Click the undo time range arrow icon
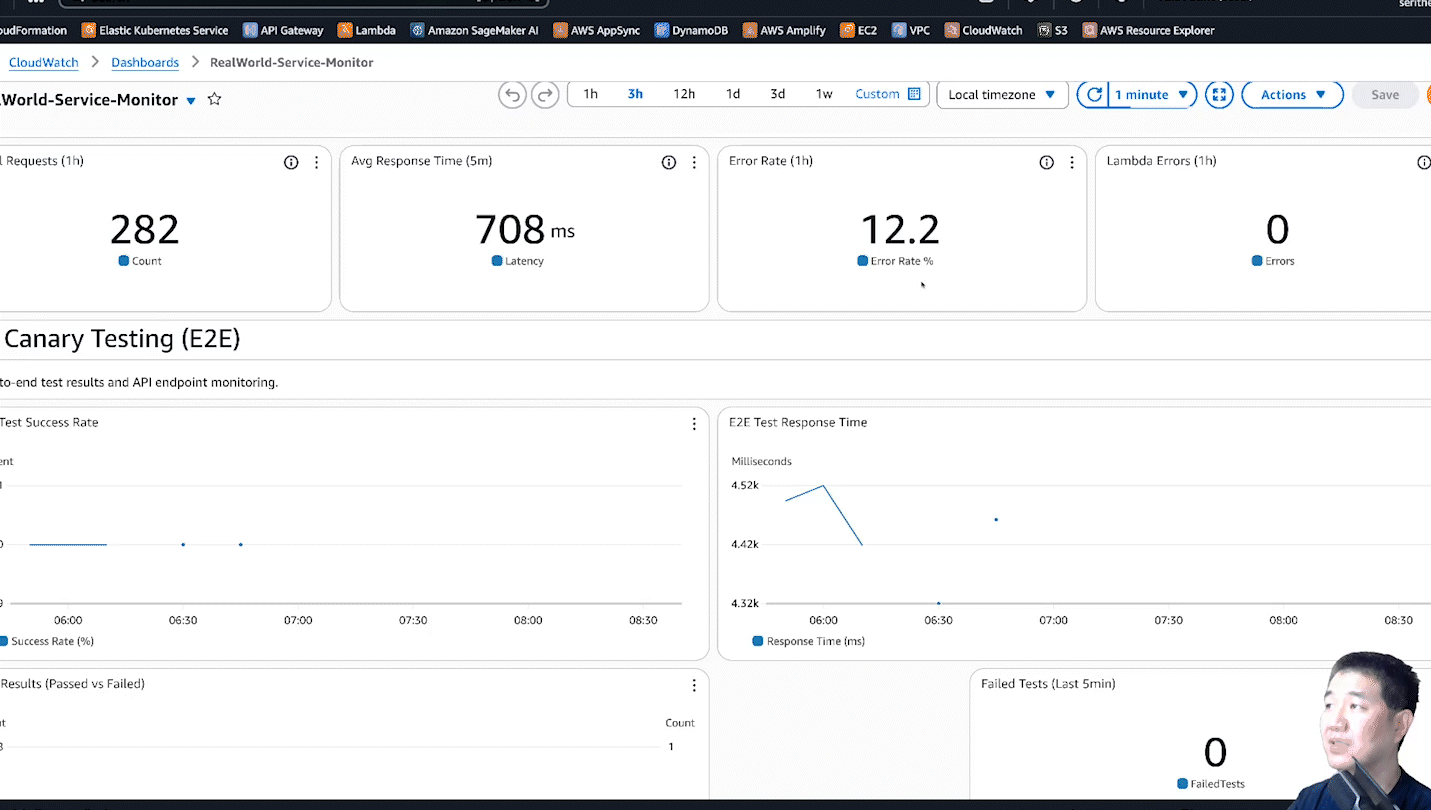The width and height of the screenshot is (1431, 810). [x=512, y=95]
